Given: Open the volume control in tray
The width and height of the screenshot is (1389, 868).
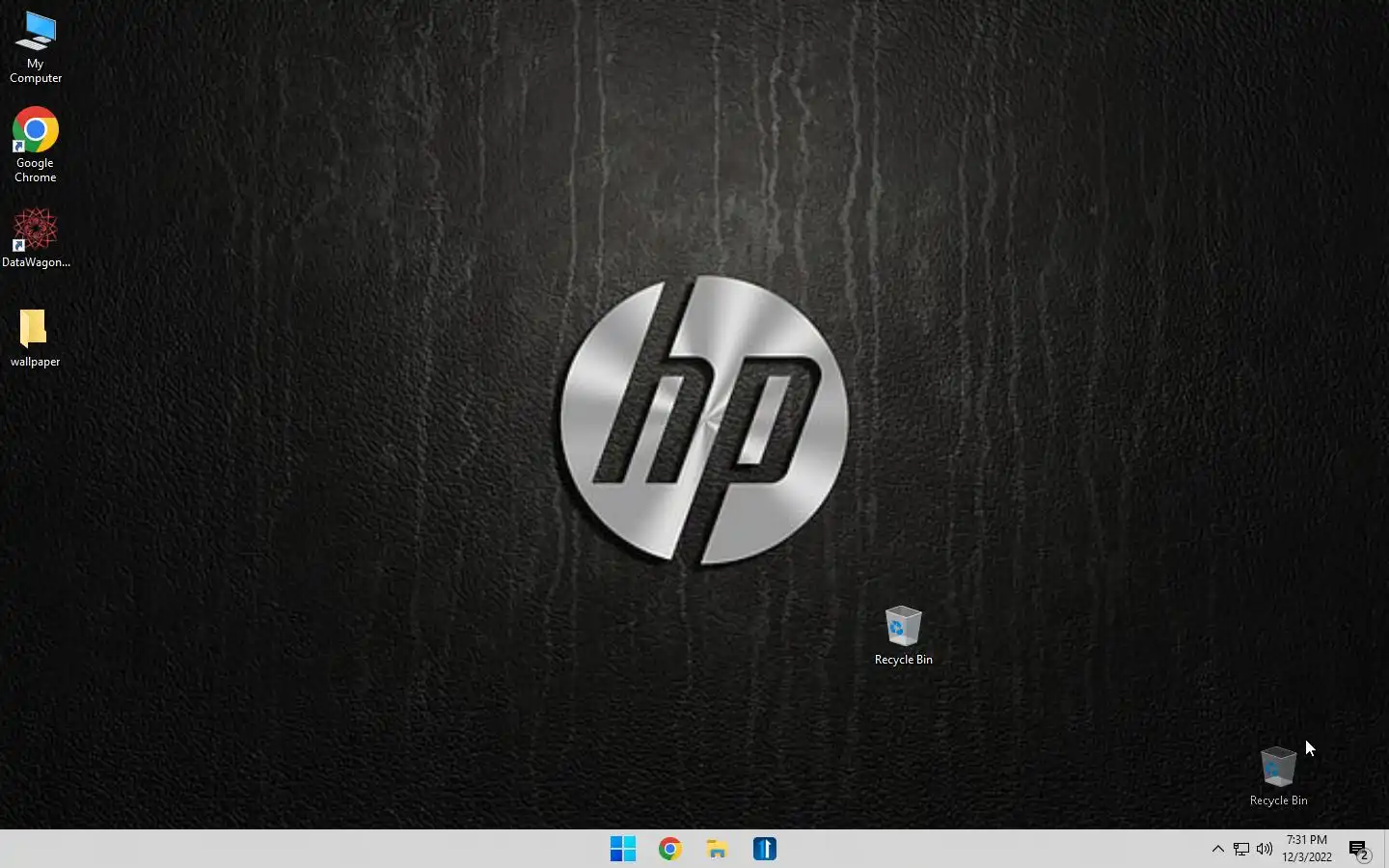Looking at the screenshot, I should 1265,849.
